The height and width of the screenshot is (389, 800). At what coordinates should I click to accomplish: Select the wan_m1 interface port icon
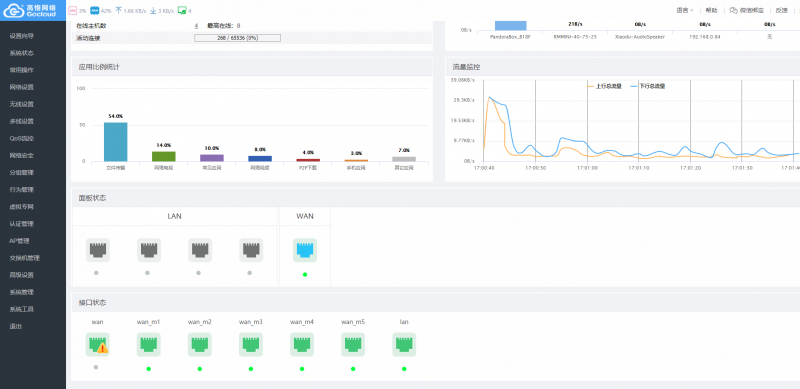148,345
